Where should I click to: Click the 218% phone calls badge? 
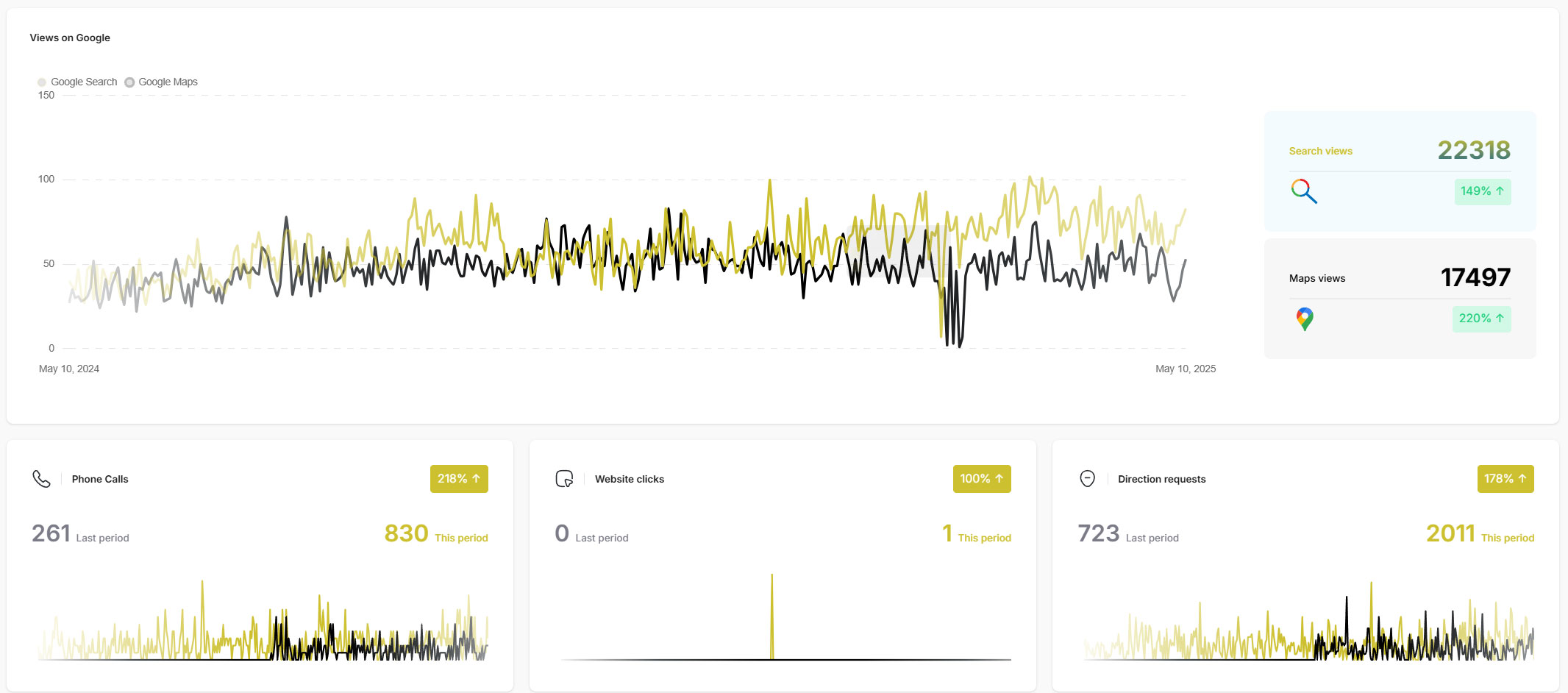pos(459,479)
